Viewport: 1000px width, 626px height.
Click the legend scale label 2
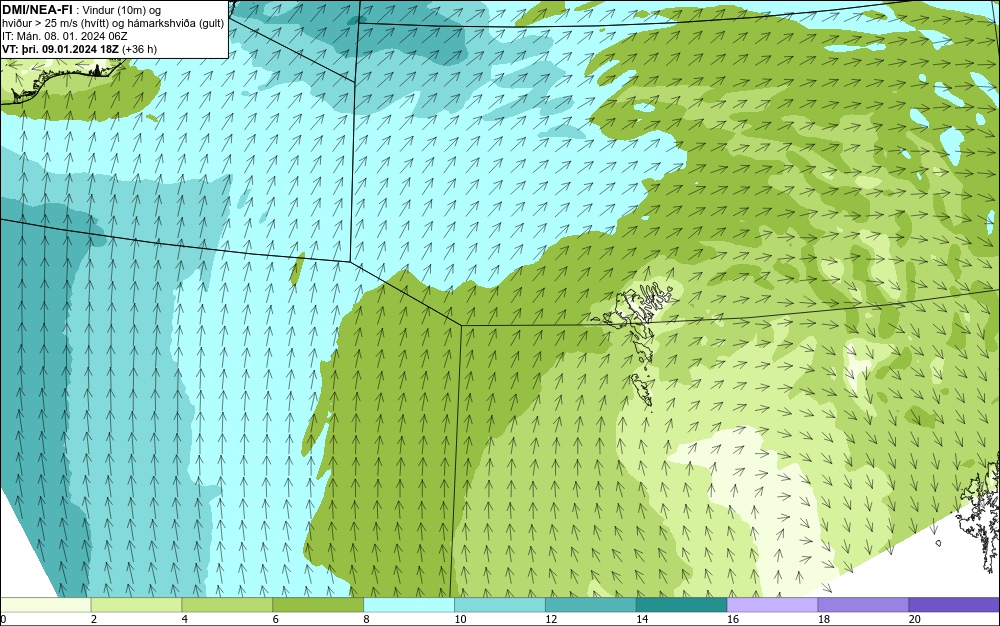tap(94, 619)
